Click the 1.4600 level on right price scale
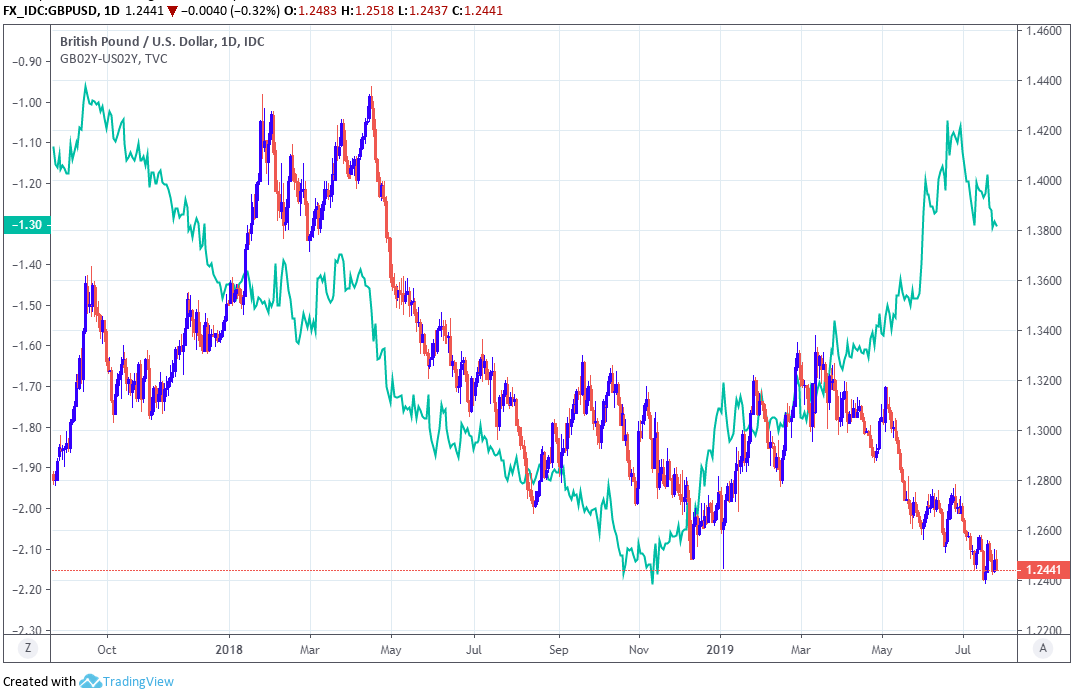Image resolution: width=1073 pixels, height=695 pixels. coord(1041,31)
